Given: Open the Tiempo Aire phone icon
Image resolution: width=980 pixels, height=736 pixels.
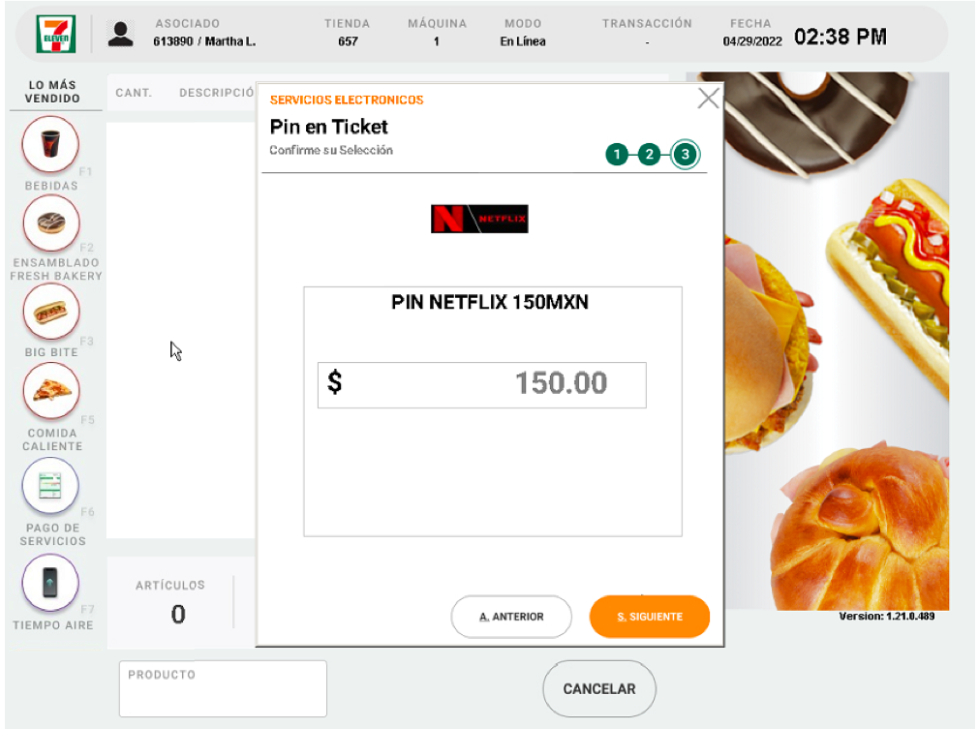Looking at the screenshot, I should (51, 582).
